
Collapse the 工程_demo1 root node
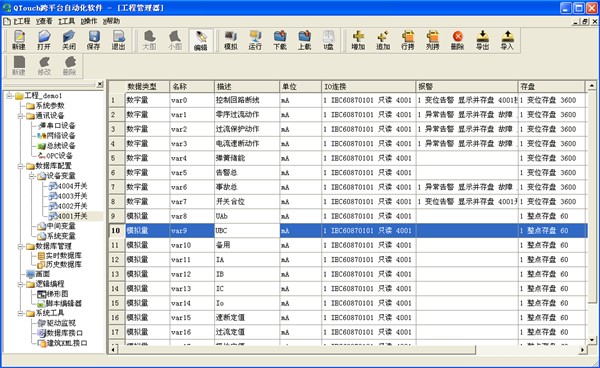tap(9, 96)
